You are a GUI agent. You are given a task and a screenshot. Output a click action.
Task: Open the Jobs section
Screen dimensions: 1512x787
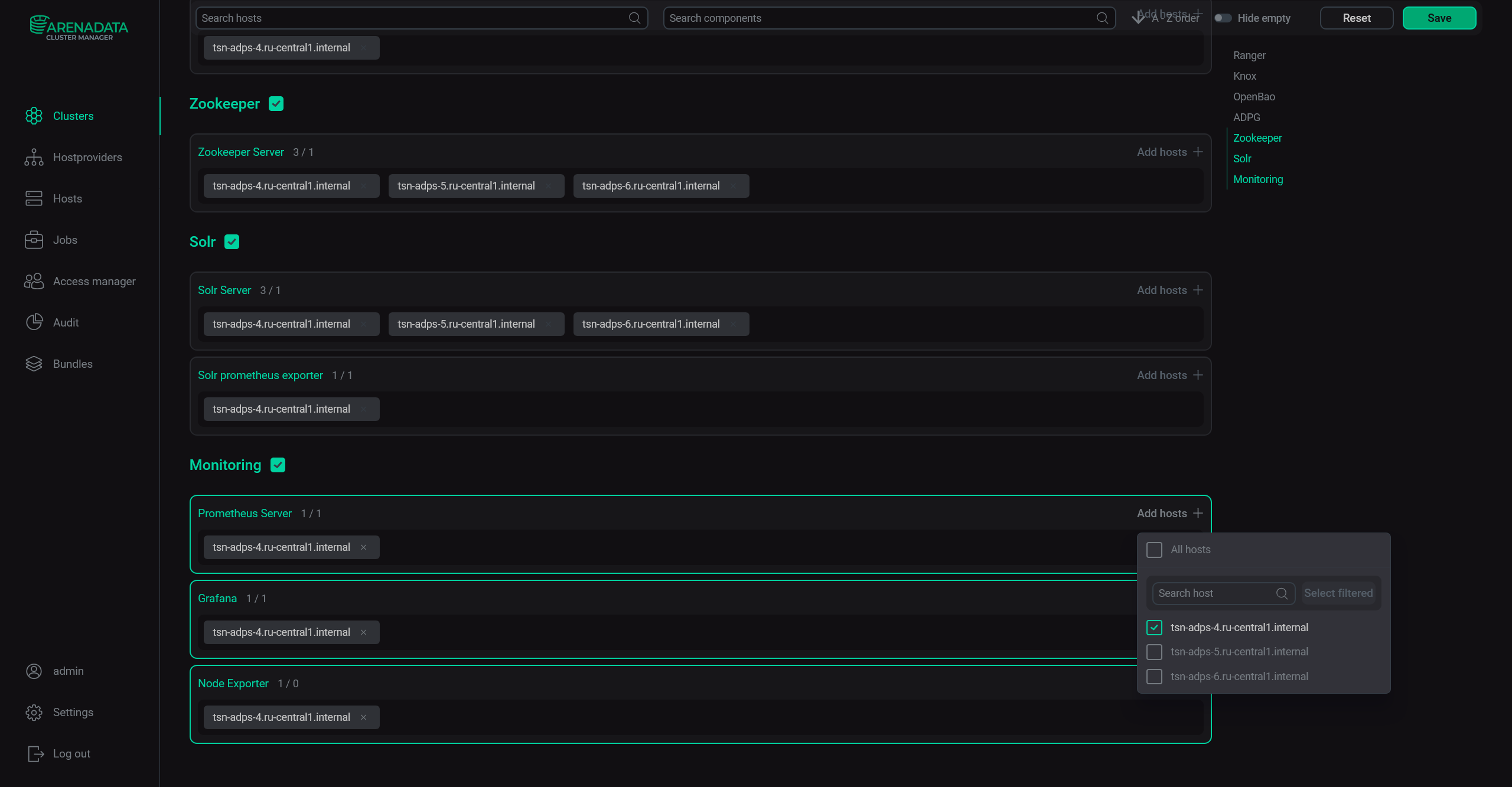coord(64,240)
